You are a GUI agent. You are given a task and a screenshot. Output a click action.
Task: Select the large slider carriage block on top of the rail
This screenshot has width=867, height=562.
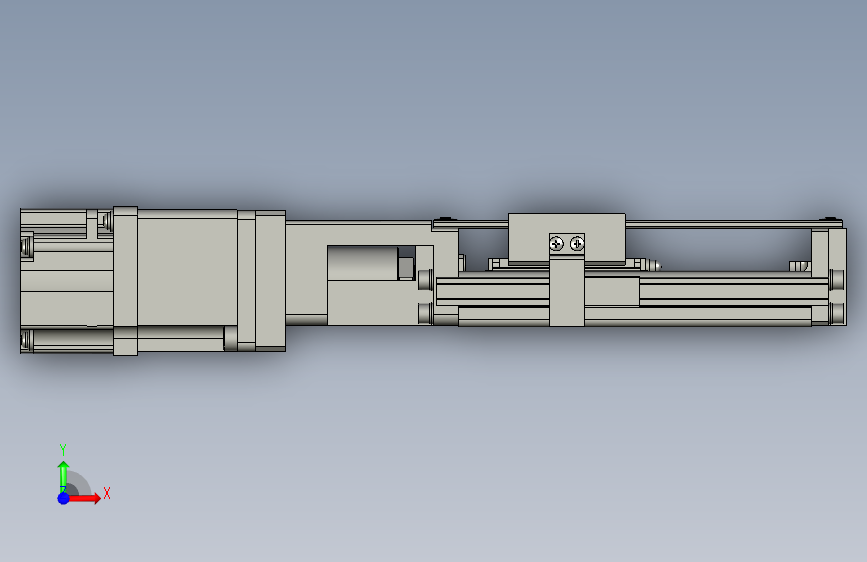point(567,238)
